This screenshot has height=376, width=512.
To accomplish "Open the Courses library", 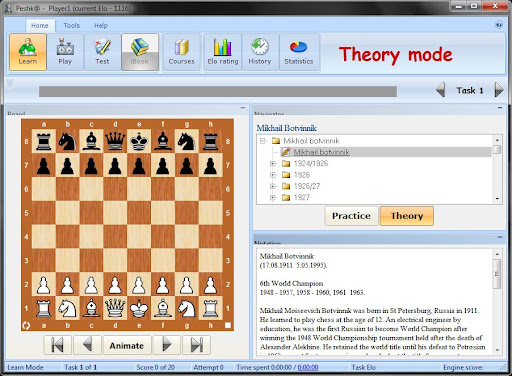I will pyautogui.click(x=182, y=52).
